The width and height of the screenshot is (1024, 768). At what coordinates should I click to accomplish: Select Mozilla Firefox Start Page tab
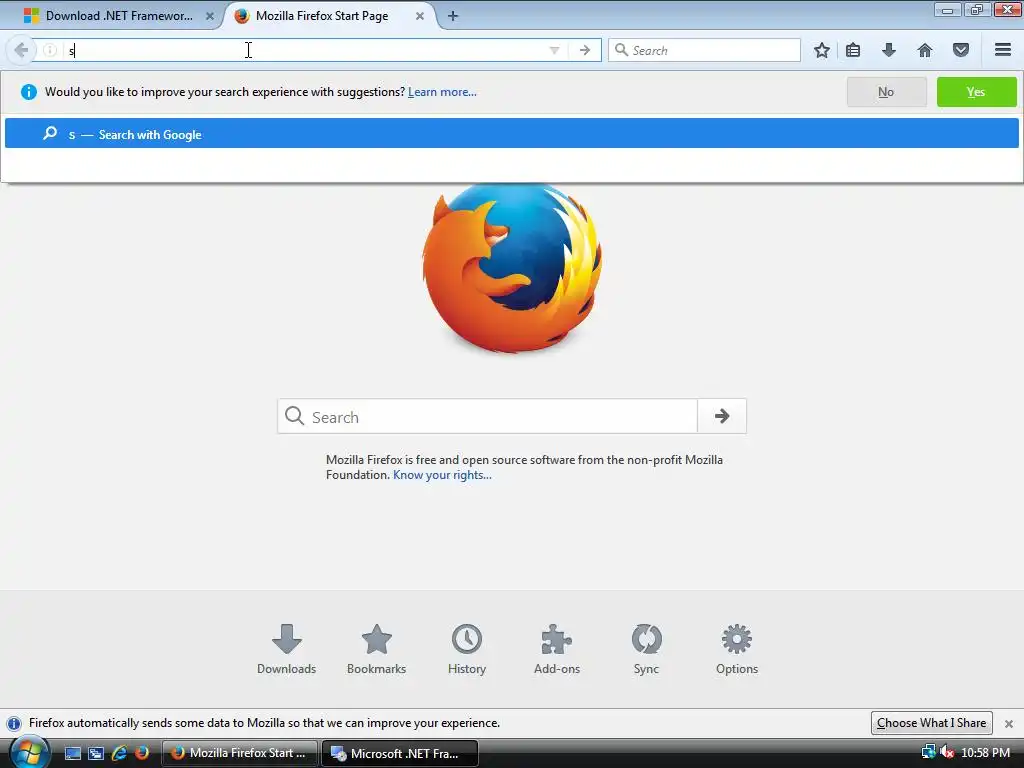pyautogui.click(x=330, y=16)
